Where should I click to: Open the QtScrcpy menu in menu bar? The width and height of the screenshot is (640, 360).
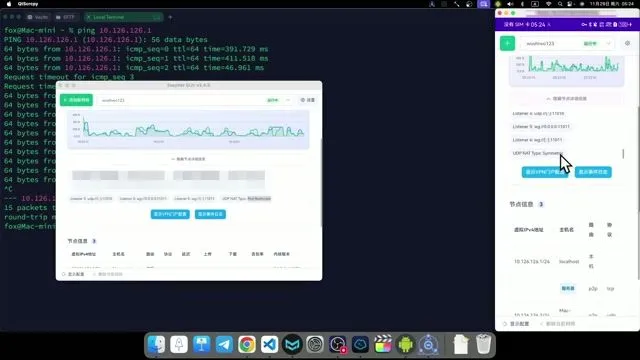[x=28, y=4]
